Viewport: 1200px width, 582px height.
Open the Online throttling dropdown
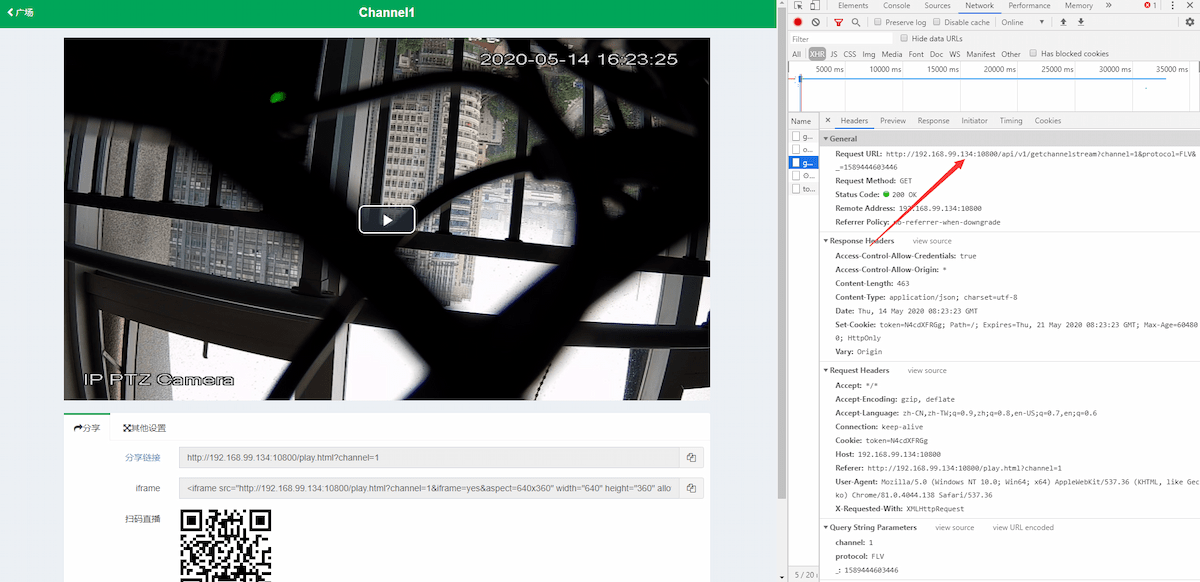[x=1022, y=22]
